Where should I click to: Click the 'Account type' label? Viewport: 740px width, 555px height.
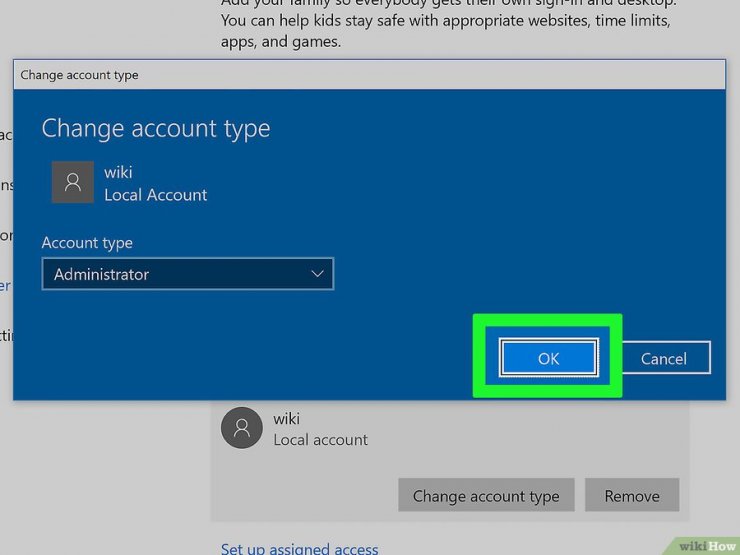coord(87,243)
